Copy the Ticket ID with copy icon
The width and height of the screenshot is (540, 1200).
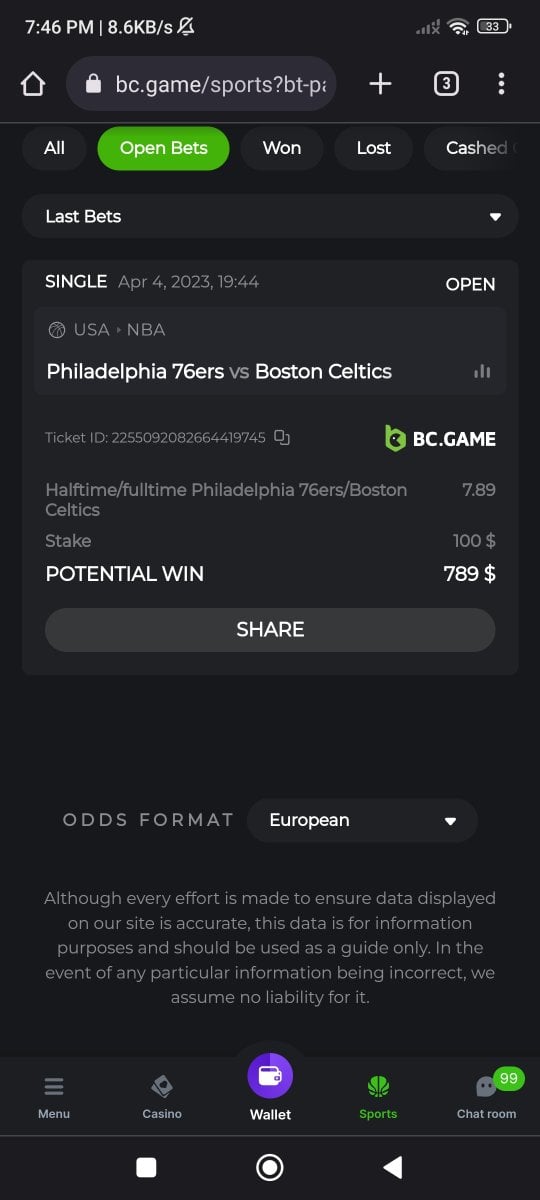[282, 437]
